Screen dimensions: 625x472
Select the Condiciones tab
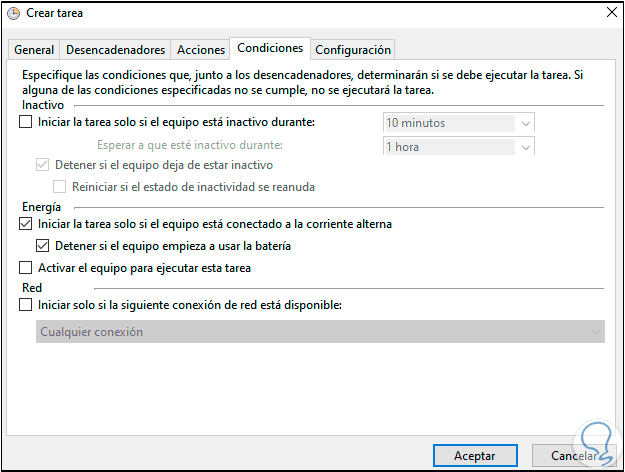(270, 48)
